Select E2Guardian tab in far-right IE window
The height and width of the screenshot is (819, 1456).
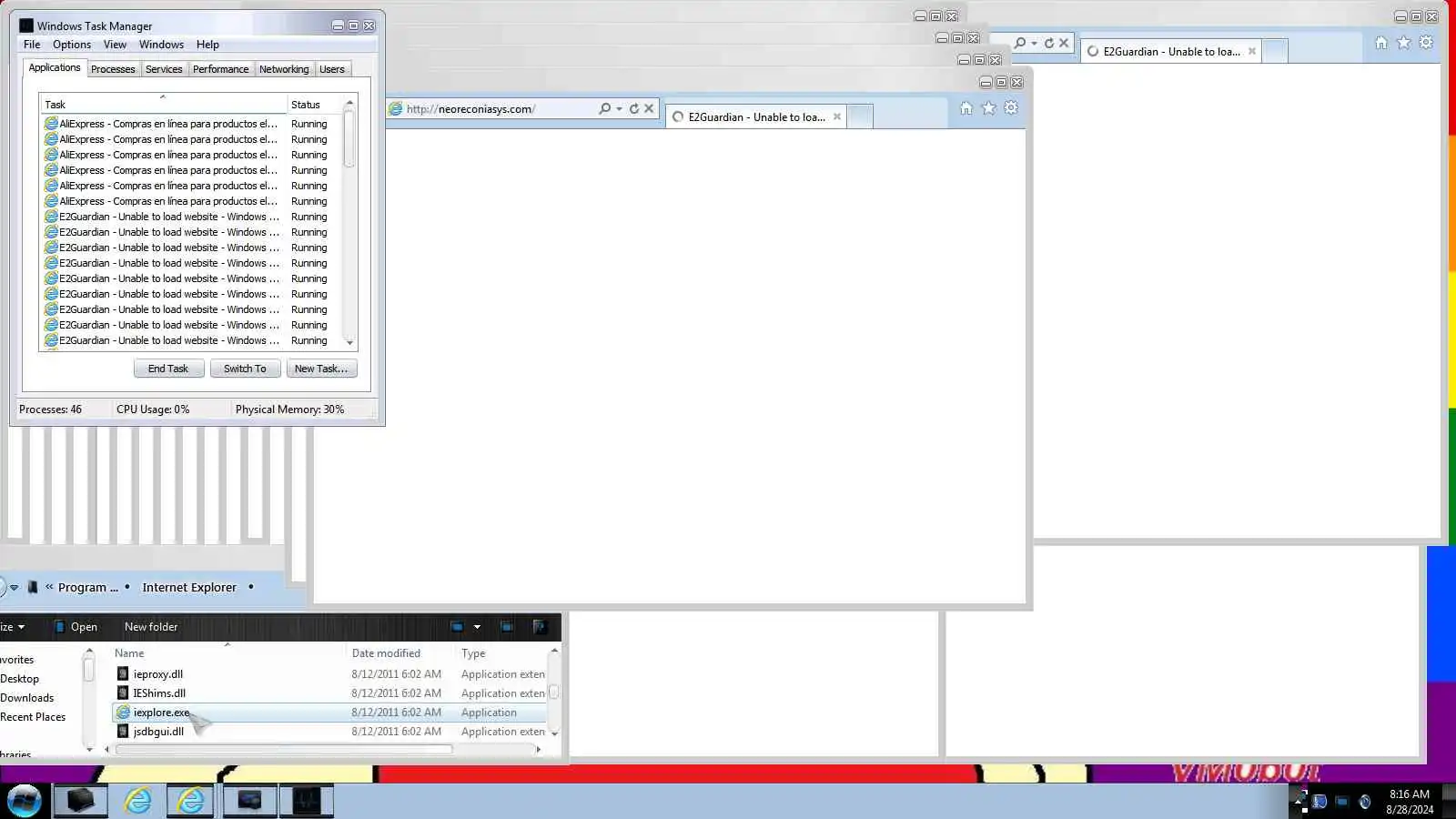tap(1171, 52)
